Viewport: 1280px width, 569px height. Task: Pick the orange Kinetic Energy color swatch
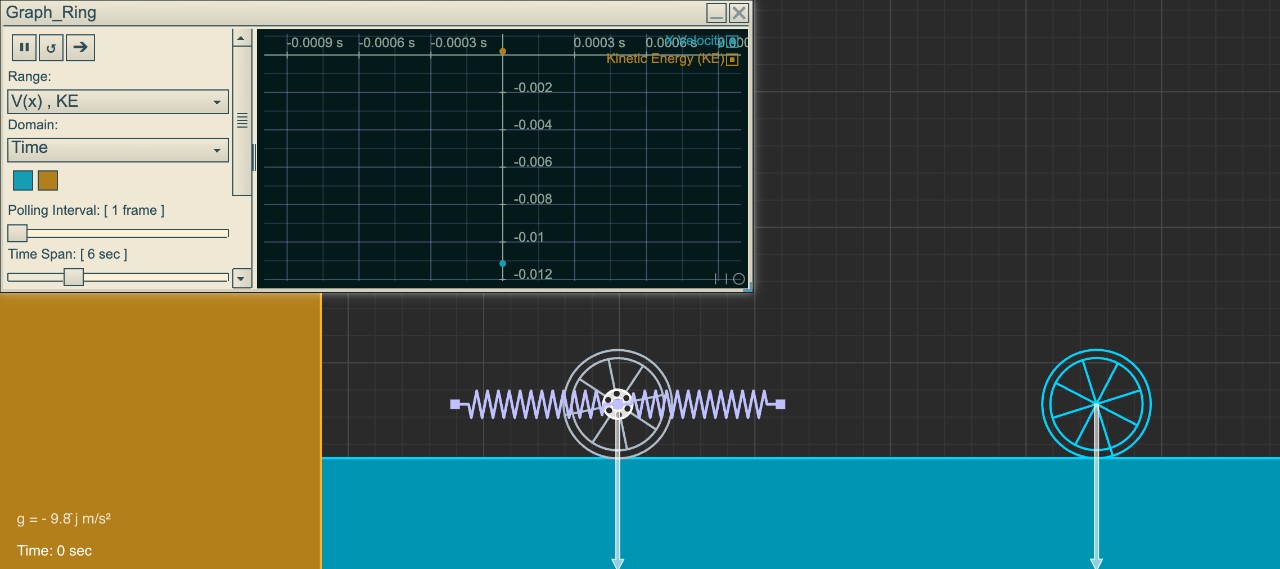tap(48, 180)
